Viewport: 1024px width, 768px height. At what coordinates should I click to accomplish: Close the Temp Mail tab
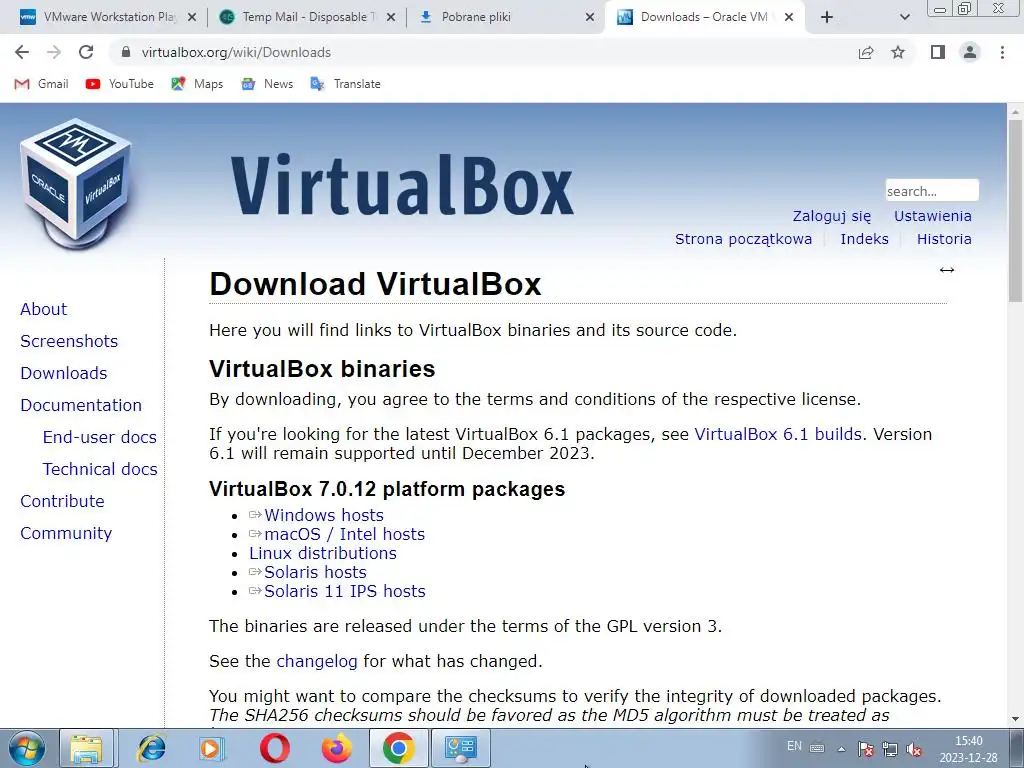(391, 18)
